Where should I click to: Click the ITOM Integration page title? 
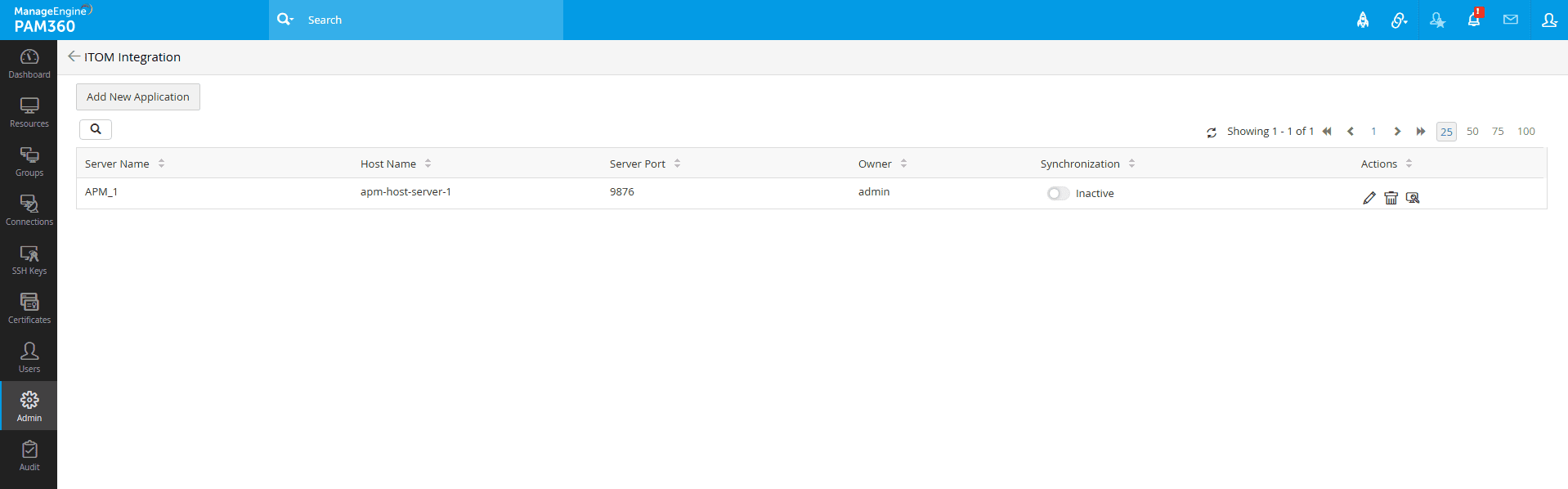pos(132,57)
